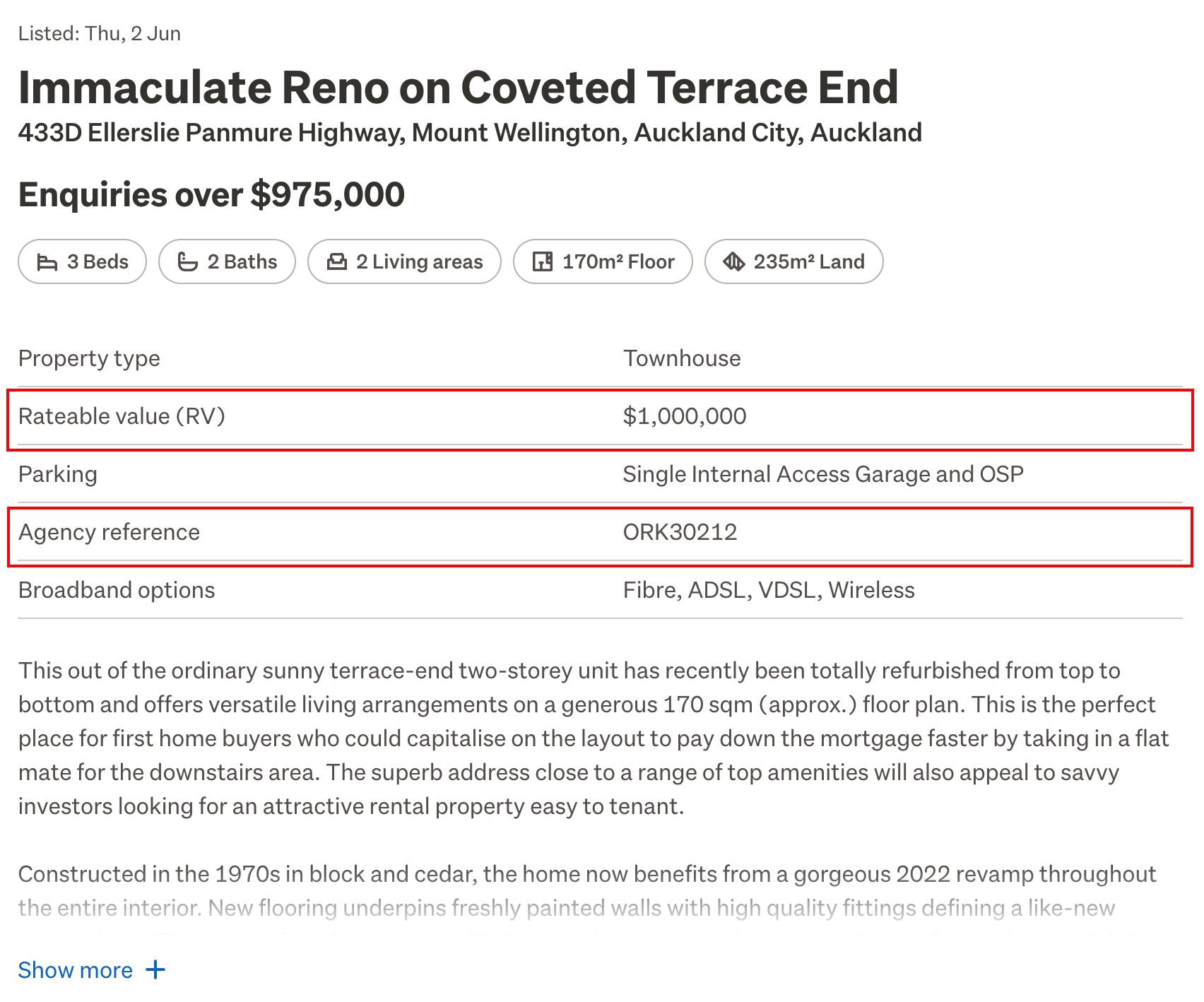Click the Agency reference label
This screenshot has height=1002, width=1204.
click(x=109, y=532)
